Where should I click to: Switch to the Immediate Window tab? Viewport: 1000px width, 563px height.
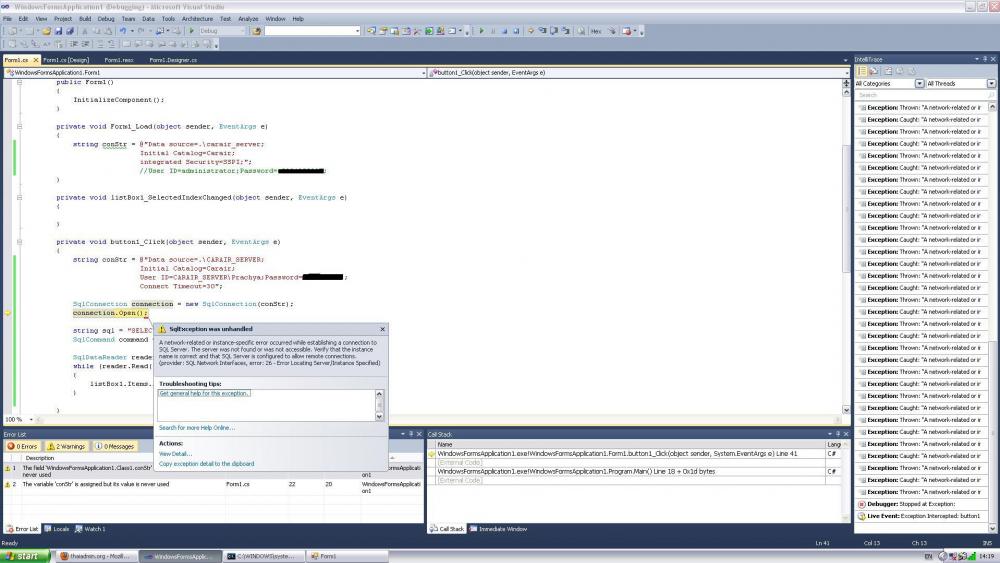498,529
